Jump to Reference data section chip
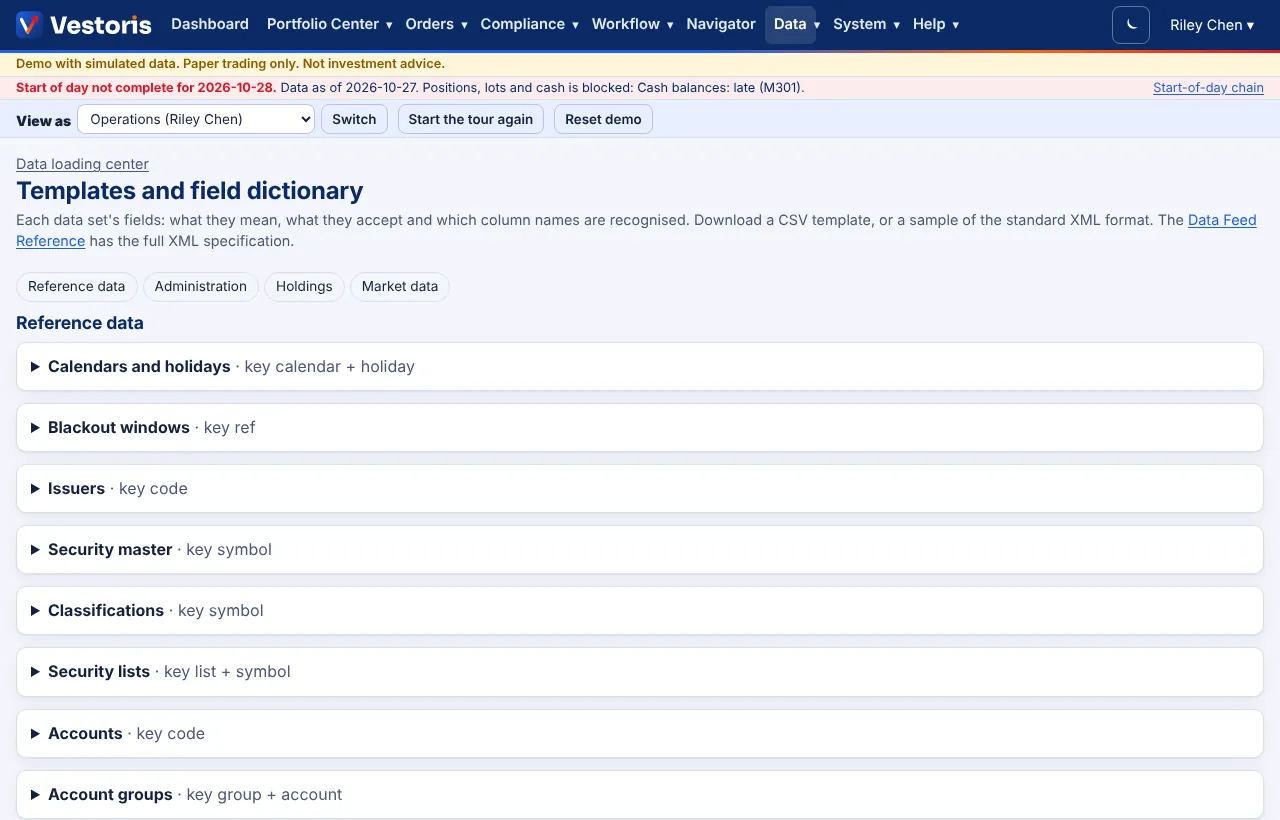 point(77,286)
